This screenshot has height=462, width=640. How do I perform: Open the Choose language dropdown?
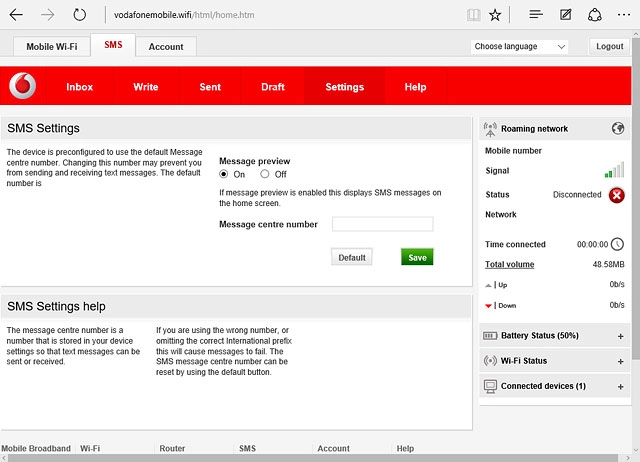pos(519,47)
